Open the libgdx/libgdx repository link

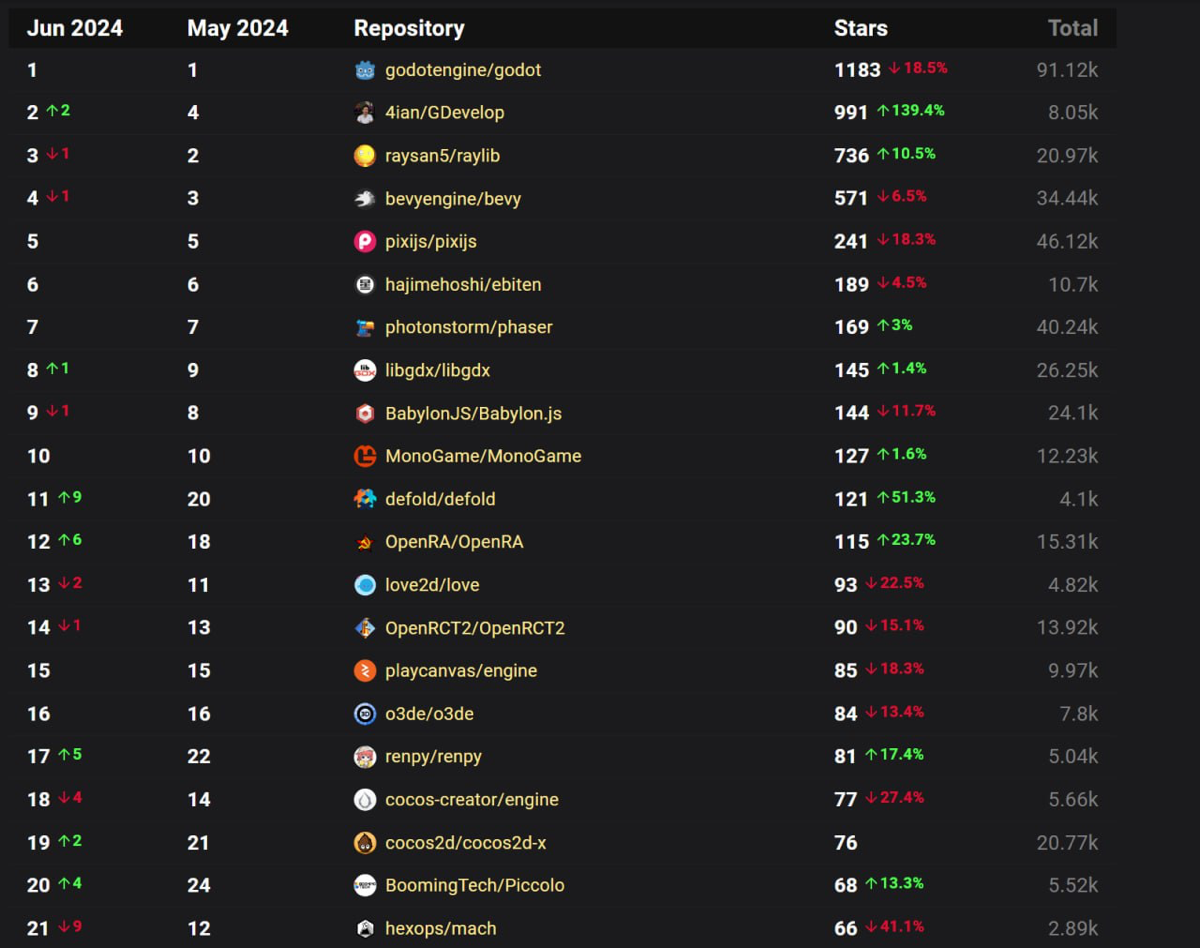(438, 371)
